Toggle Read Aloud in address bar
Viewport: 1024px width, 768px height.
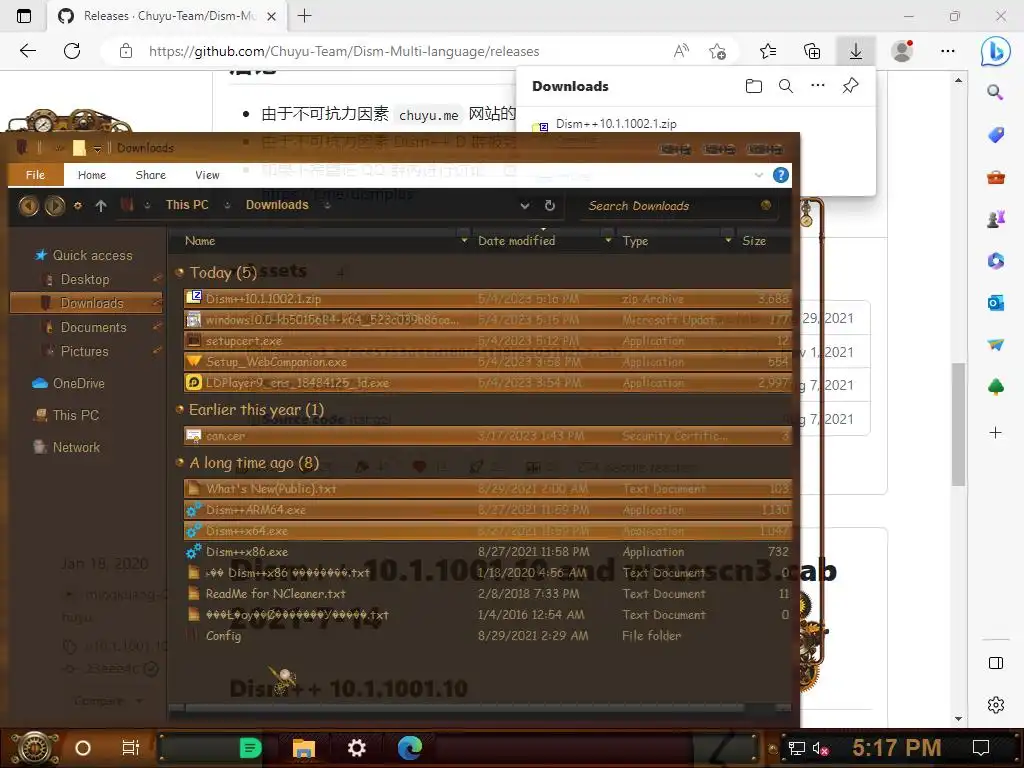(681, 51)
